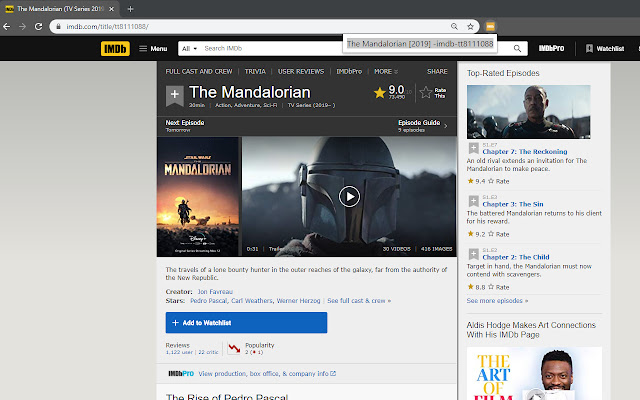The image size is (640, 400).
Task: Click the zoom magnifier icon in address bar
Action: point(454,27)
